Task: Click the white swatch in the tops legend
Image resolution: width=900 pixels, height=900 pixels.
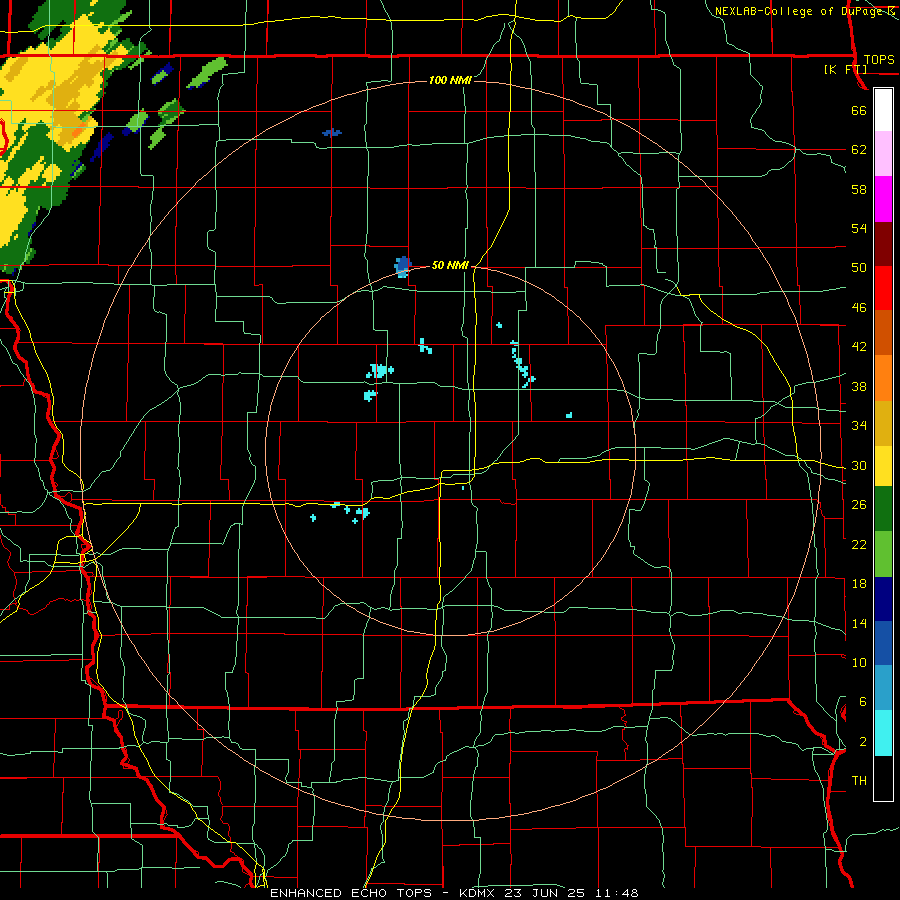Action: pos(883,110)
